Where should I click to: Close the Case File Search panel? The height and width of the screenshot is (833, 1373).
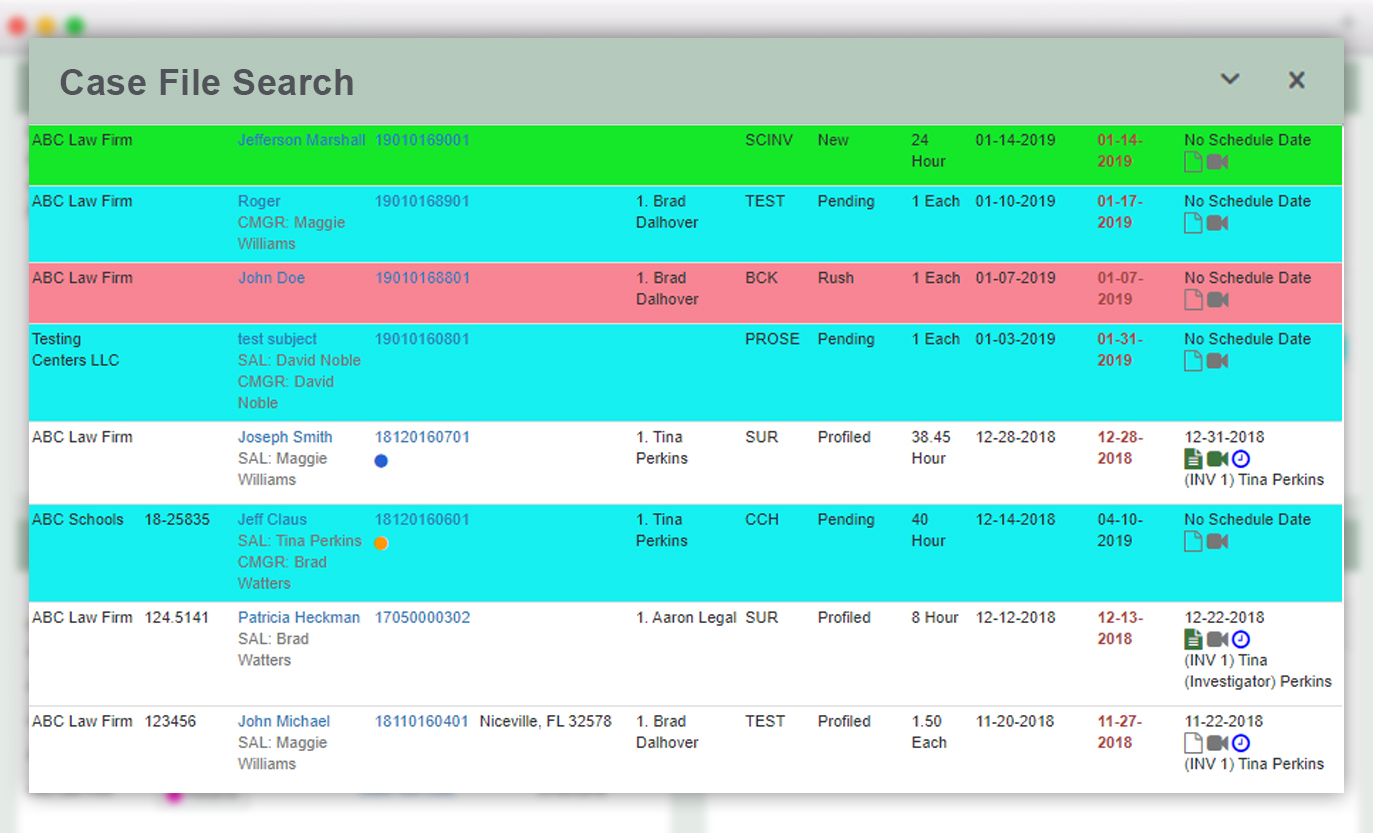tap(1297, 80)
